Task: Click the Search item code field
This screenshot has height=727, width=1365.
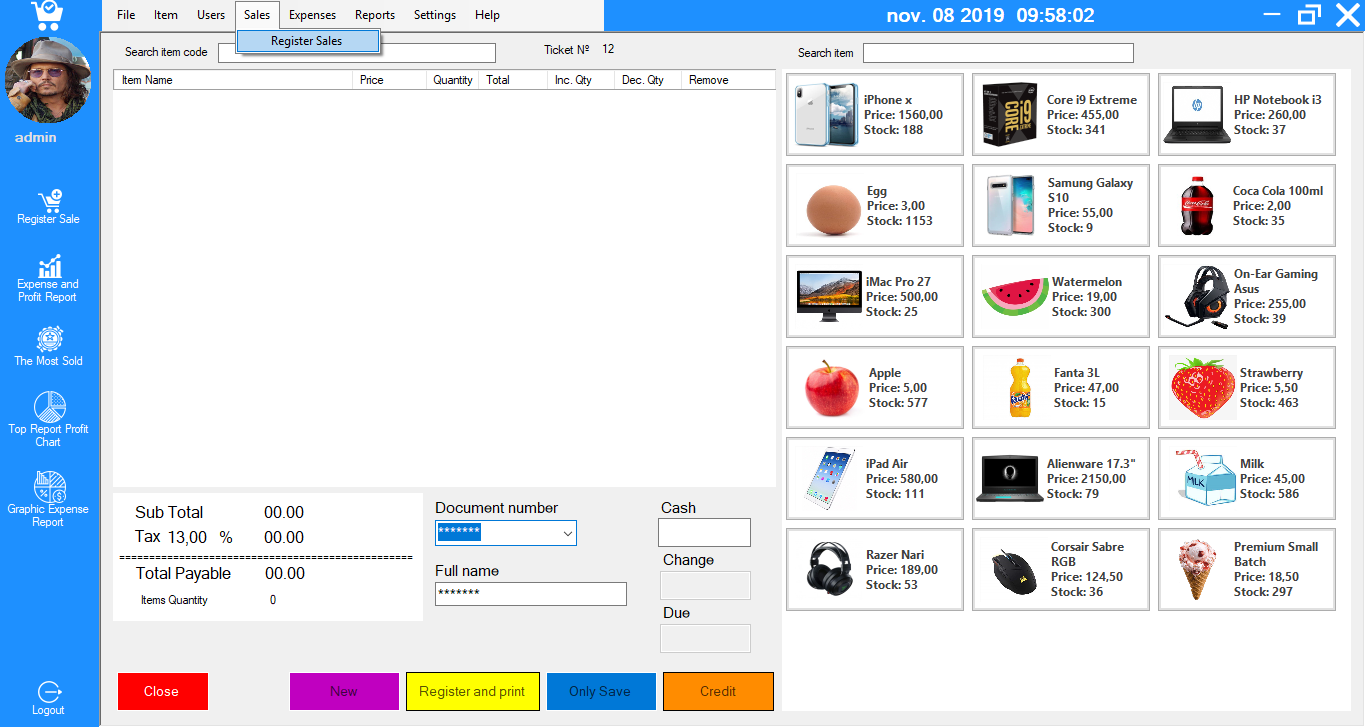Action: tap(357, 53)
